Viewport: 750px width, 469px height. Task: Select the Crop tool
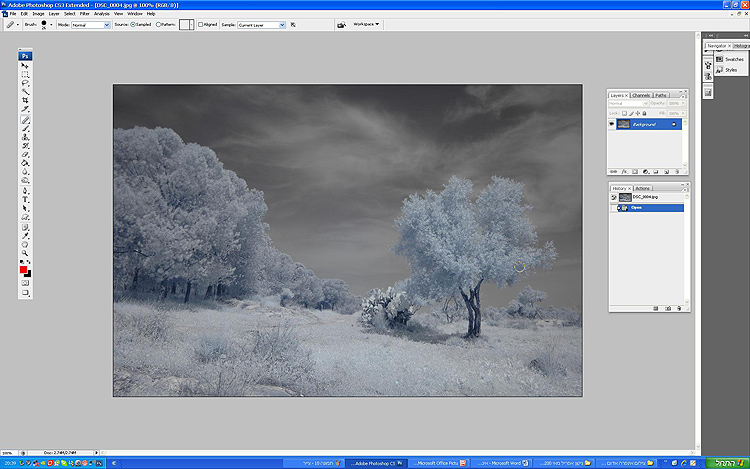(26, 100)
